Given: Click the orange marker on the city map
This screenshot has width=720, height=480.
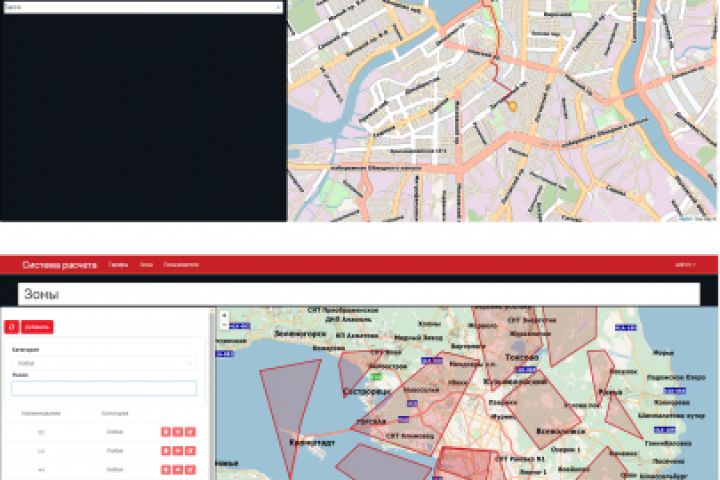Looking at the screenshot, I should (x=513, y=107).
